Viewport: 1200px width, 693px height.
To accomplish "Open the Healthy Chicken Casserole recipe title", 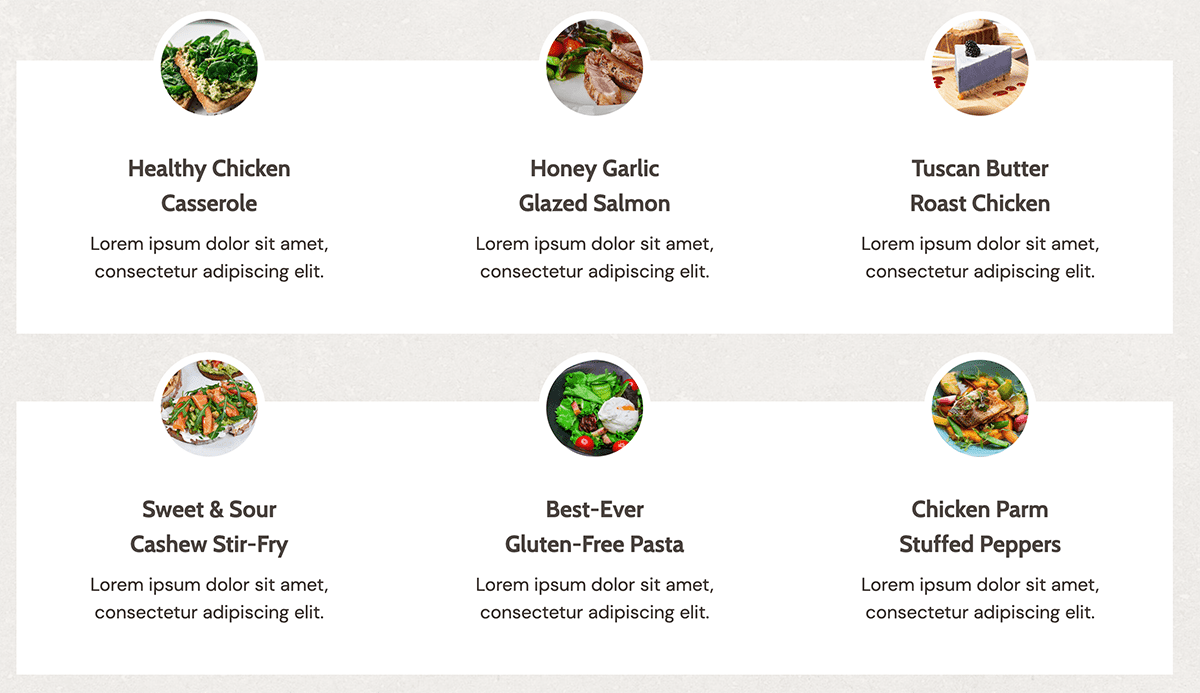I will pyautogui.click(x=209, y=186).
